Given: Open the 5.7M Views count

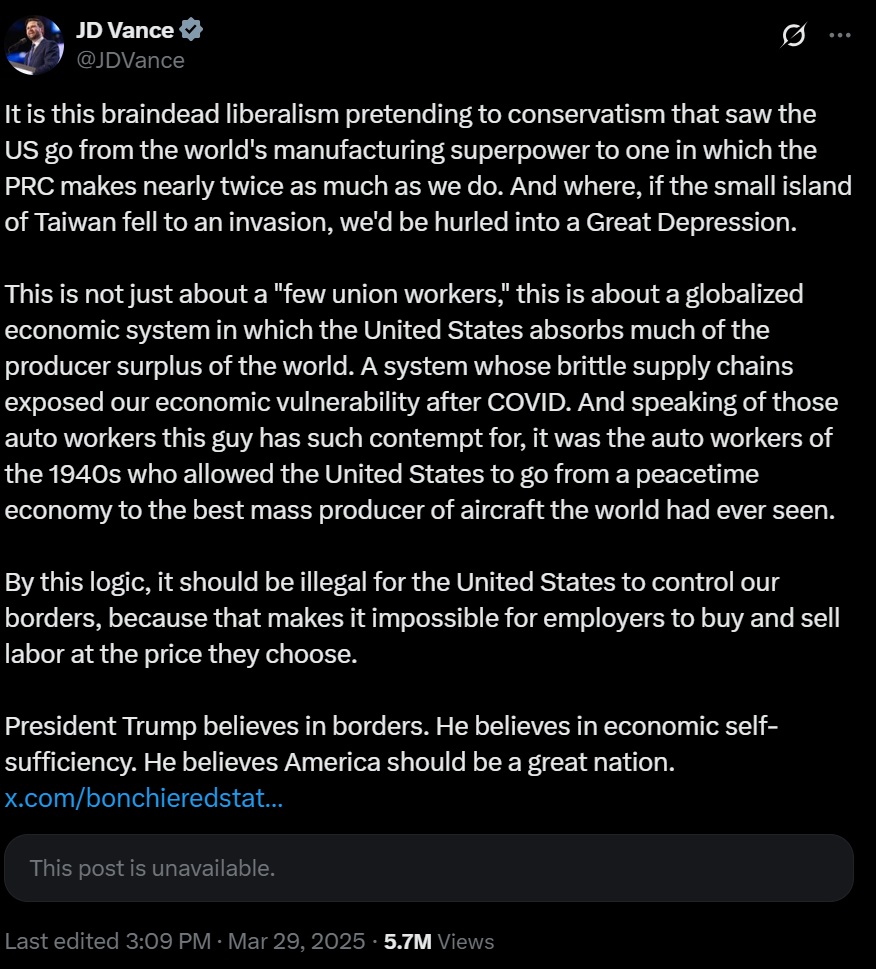Looking at the screenshot, I should point(439,941).
